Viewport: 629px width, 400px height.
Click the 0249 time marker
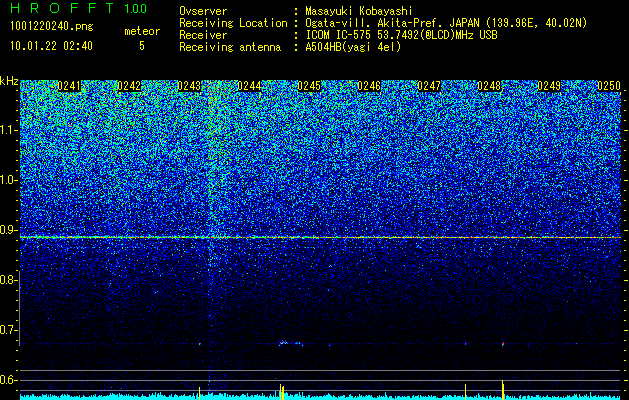[x=549, y=86]
